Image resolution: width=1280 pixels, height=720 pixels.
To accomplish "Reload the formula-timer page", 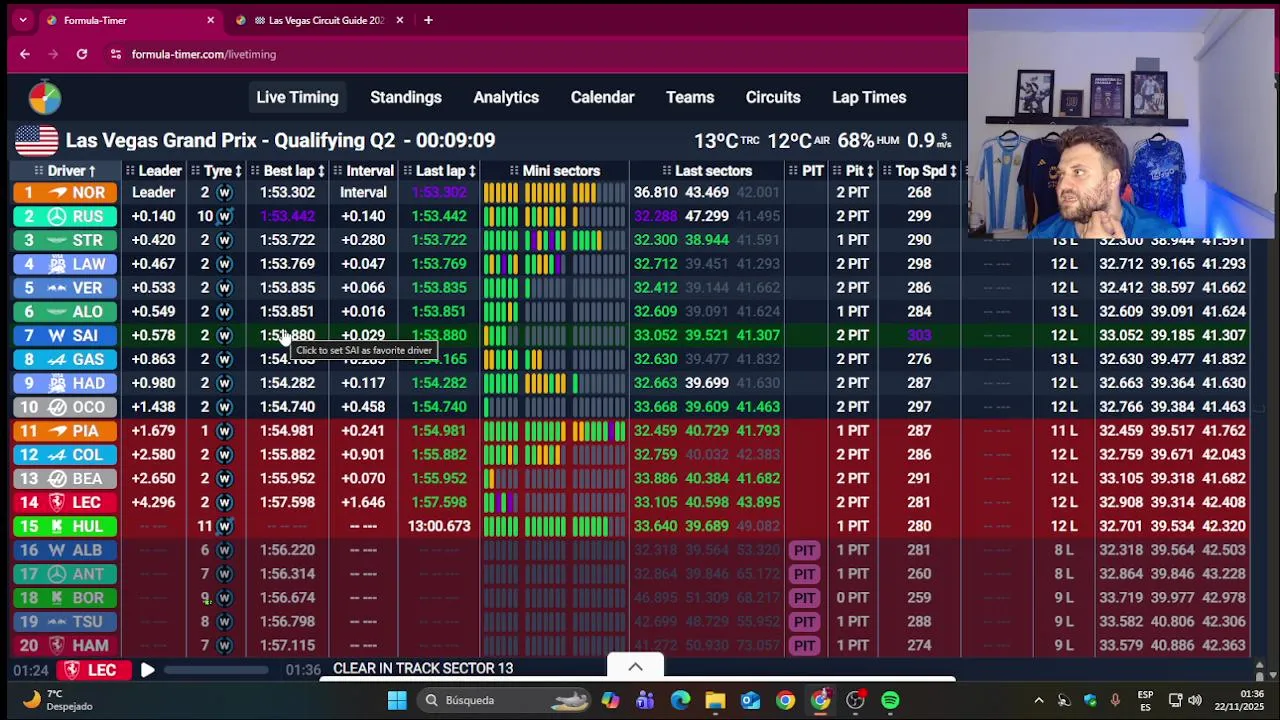I will point(82,54).
